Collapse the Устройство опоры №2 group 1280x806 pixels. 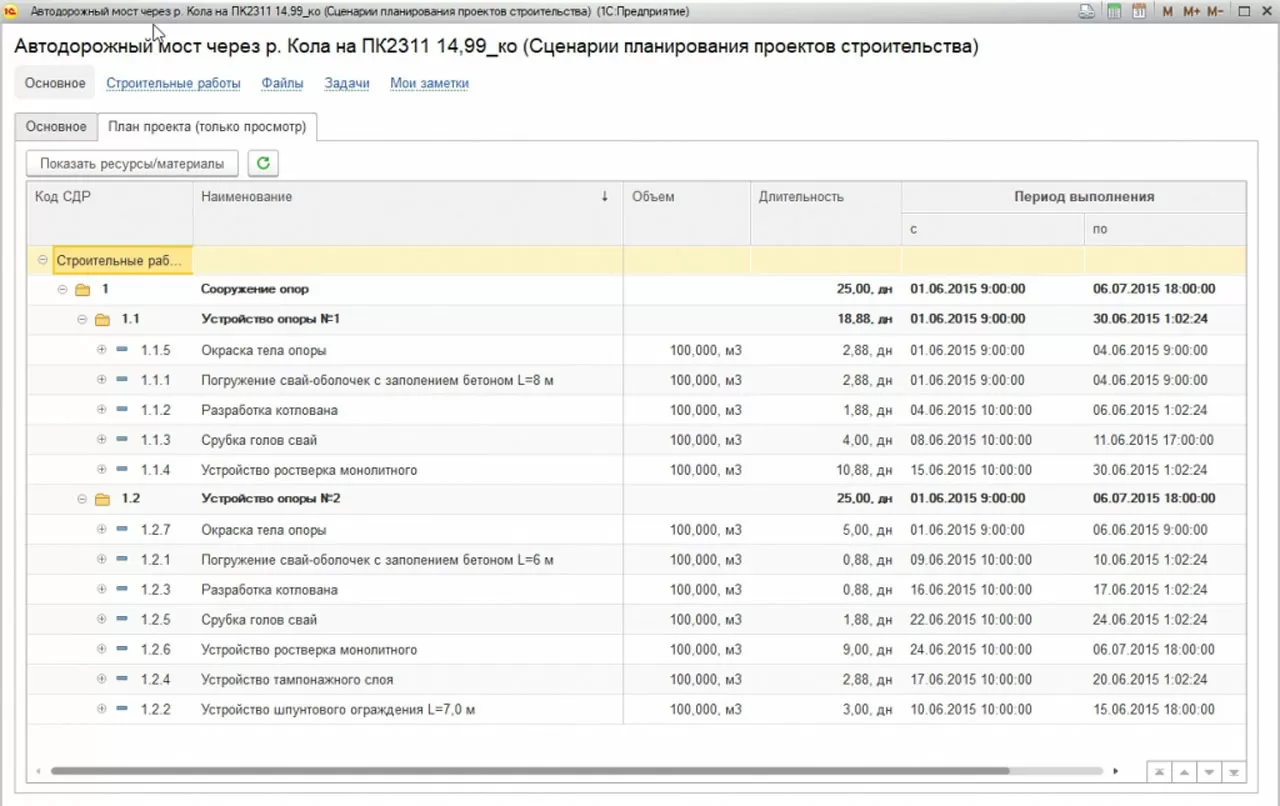point(82,499)
